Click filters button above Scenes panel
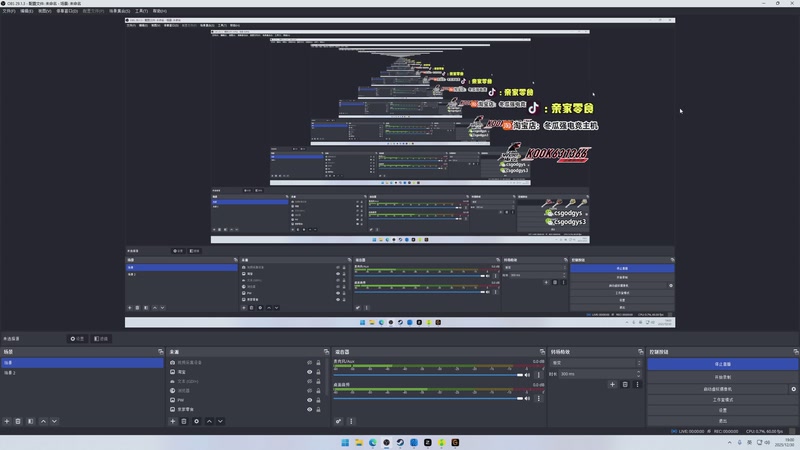This screenshot has width=800, height=450. [101, 339]
